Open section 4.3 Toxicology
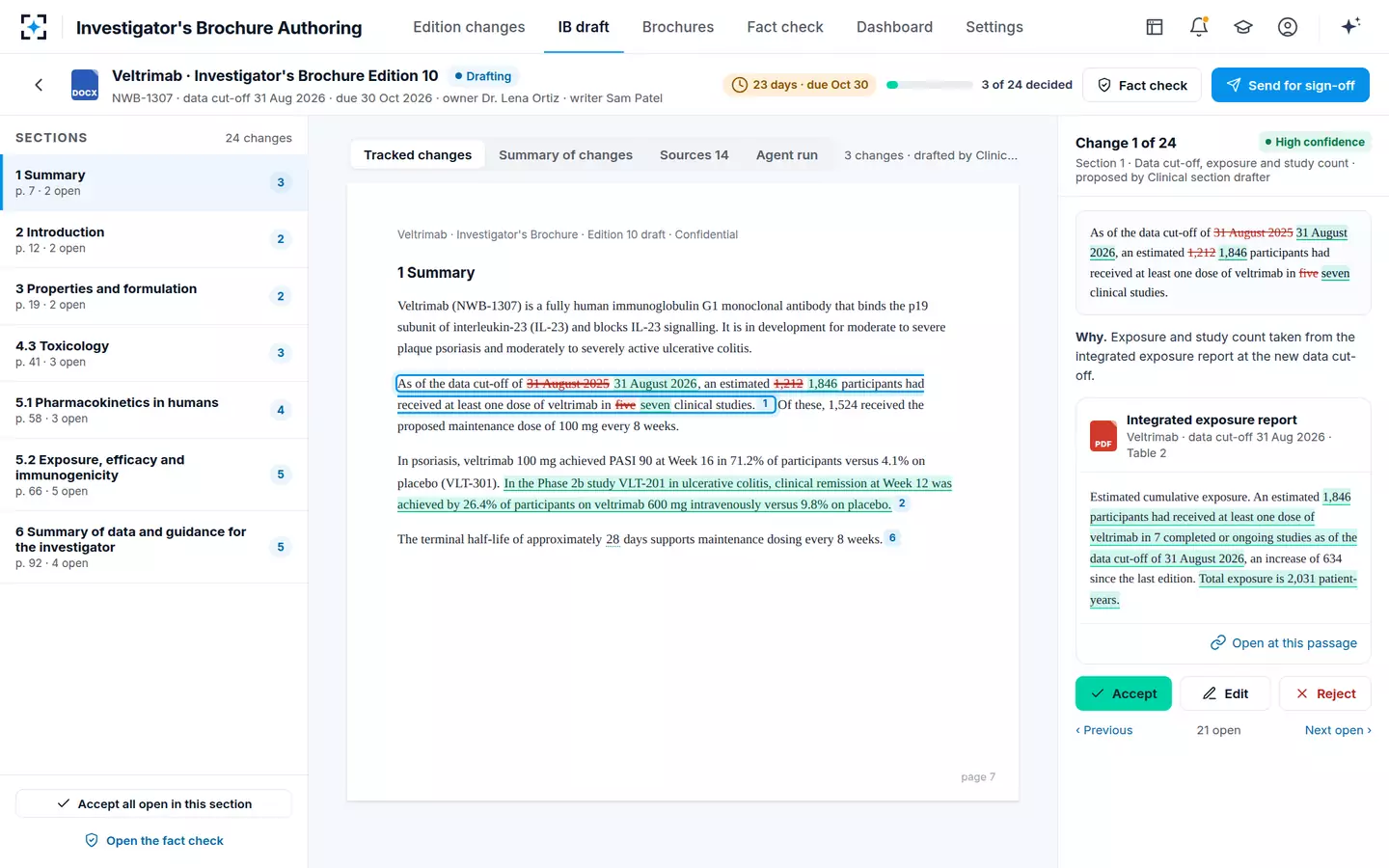Image resolution: width=1389 pixels, height=868 pixels. [x=154, y=353]
